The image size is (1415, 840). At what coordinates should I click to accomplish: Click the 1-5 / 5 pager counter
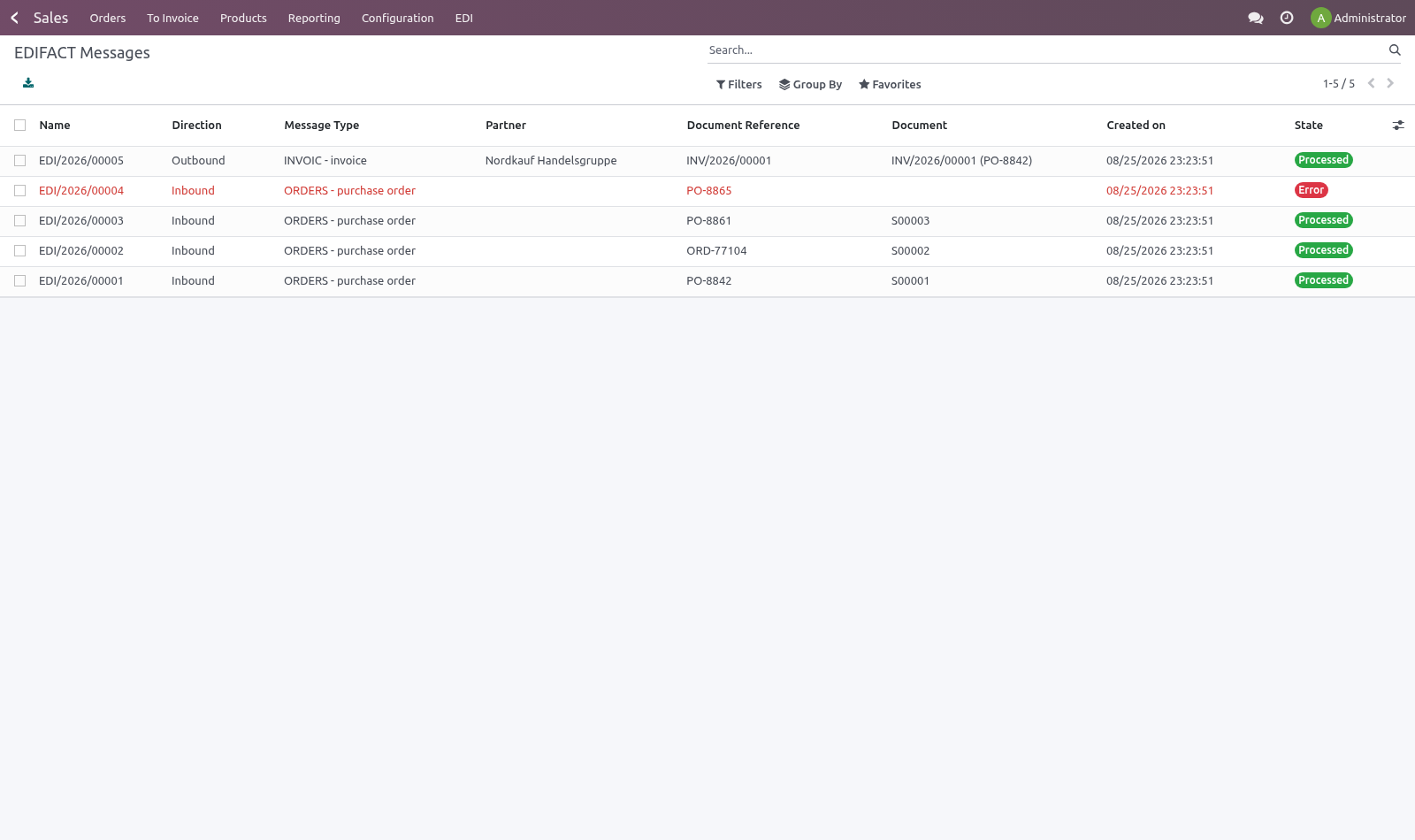click(1339, 84)
